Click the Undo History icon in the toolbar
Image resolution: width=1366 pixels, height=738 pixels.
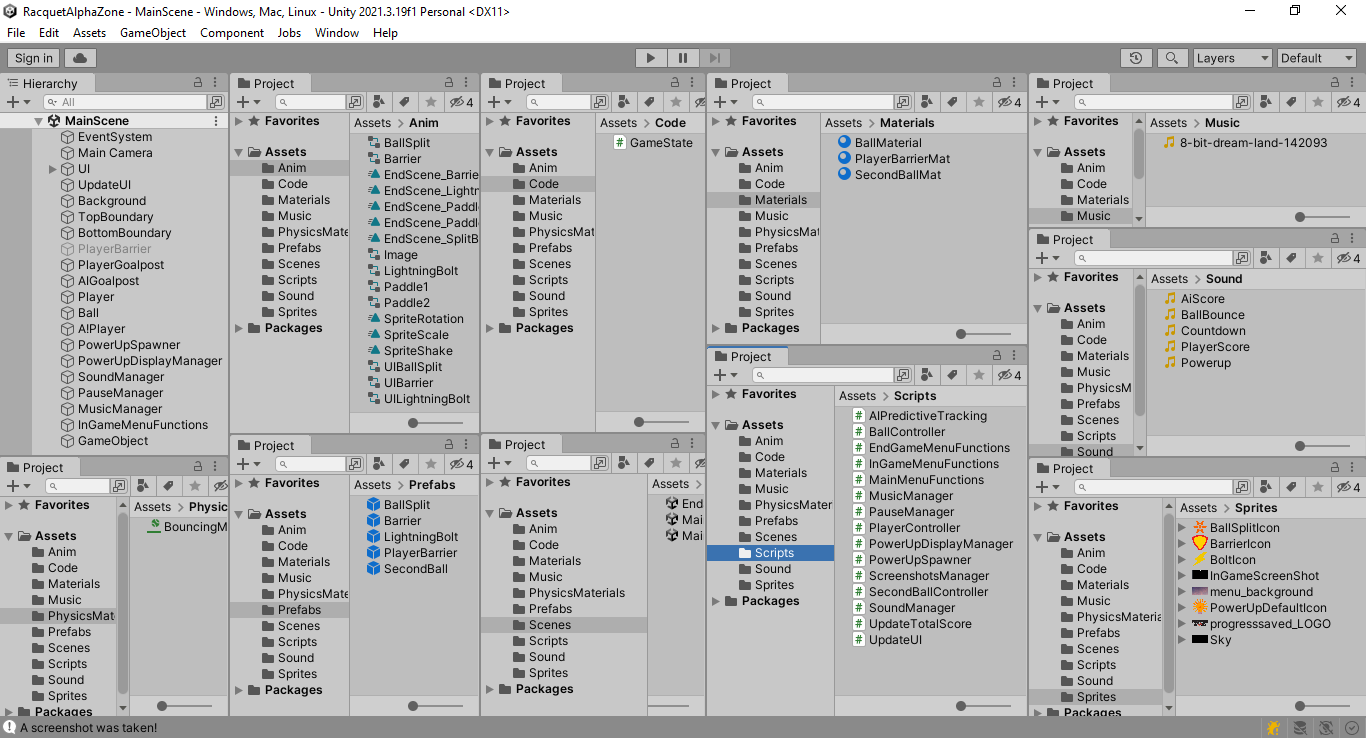(x=1136, y=57)
